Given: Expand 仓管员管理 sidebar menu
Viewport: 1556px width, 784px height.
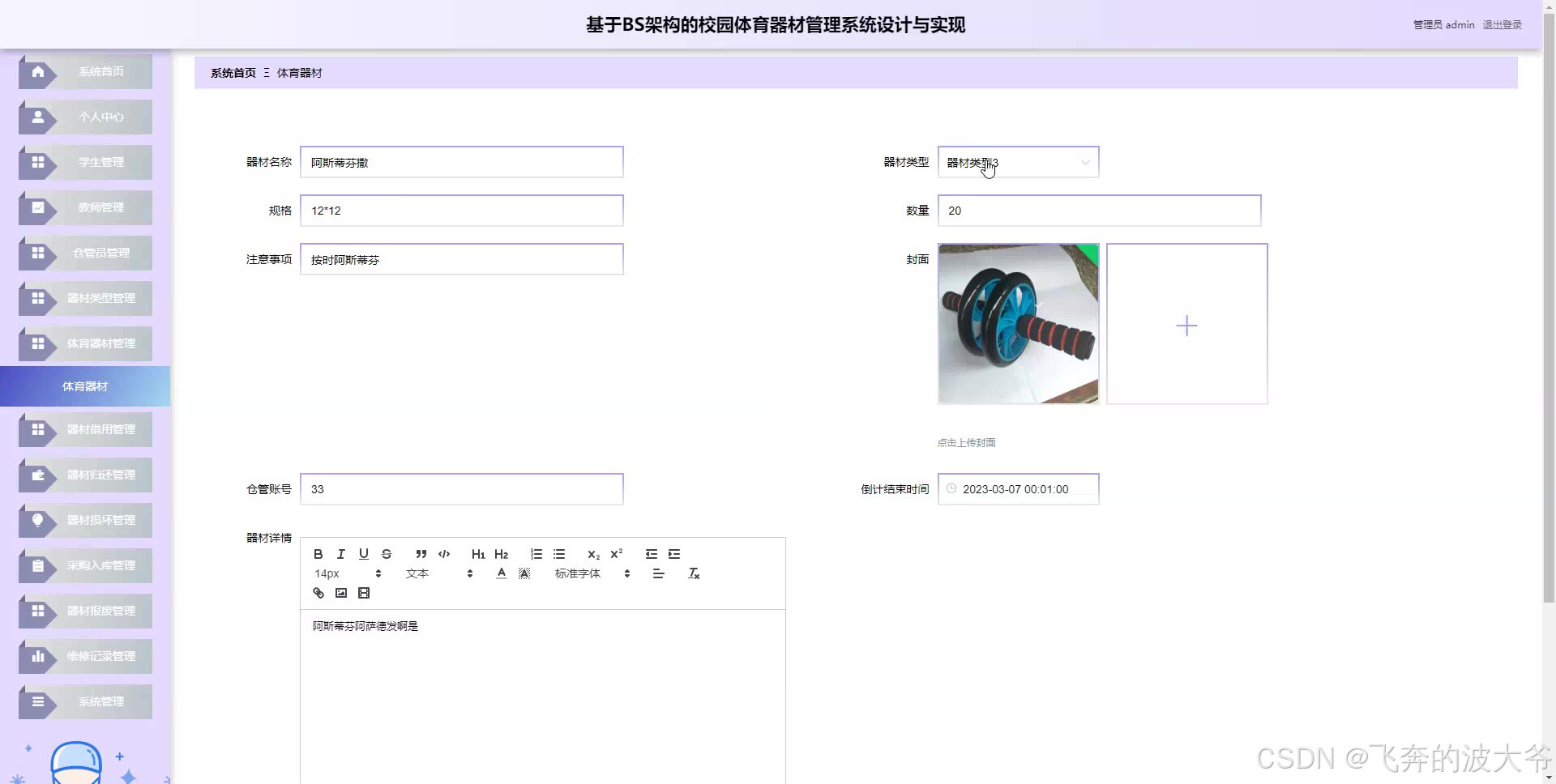Looking at the screenshot, I should (85, 253).
